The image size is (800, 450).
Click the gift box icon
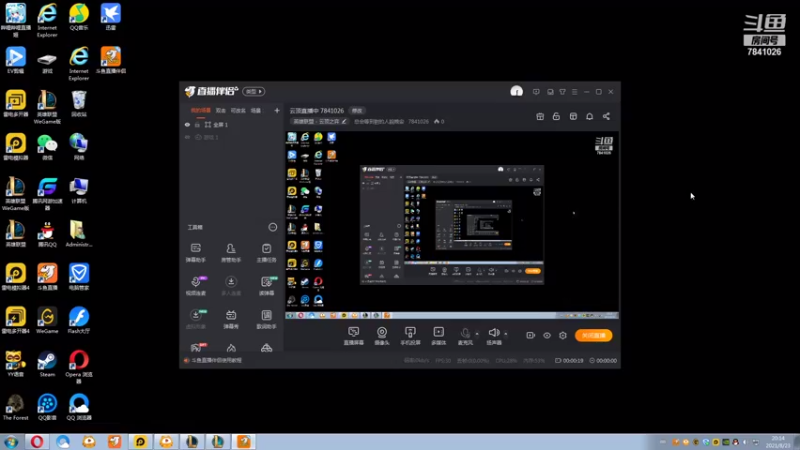[x=540, y=116]
